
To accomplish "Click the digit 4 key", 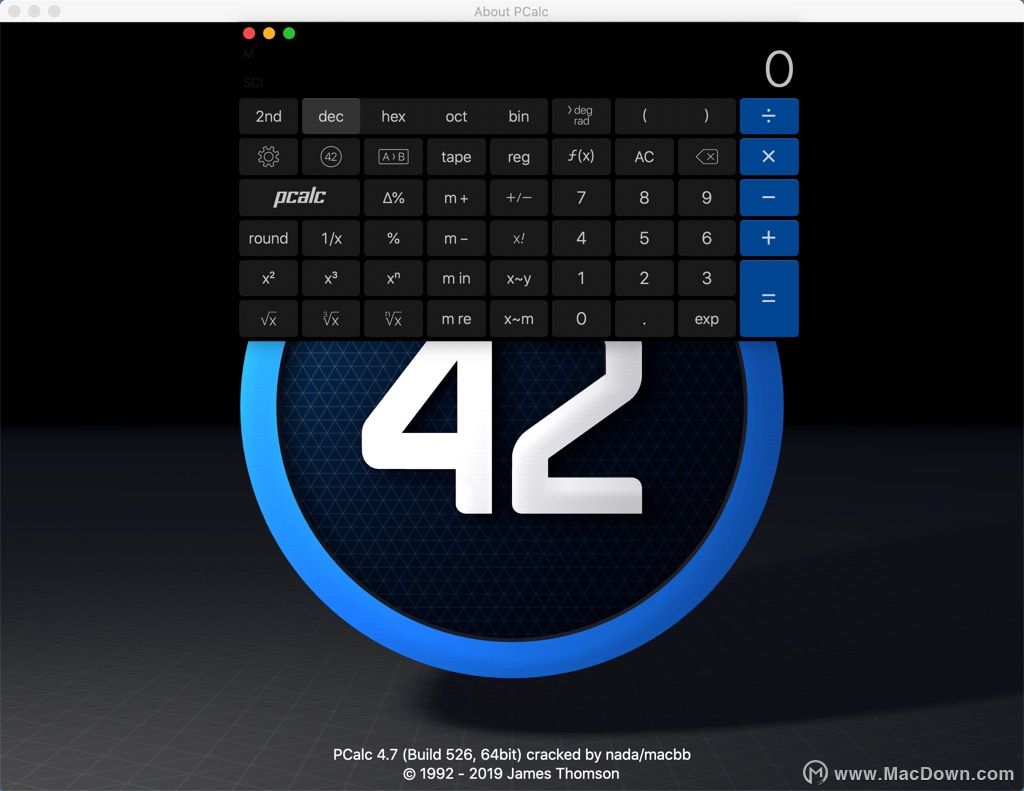I will coord(581,238).
